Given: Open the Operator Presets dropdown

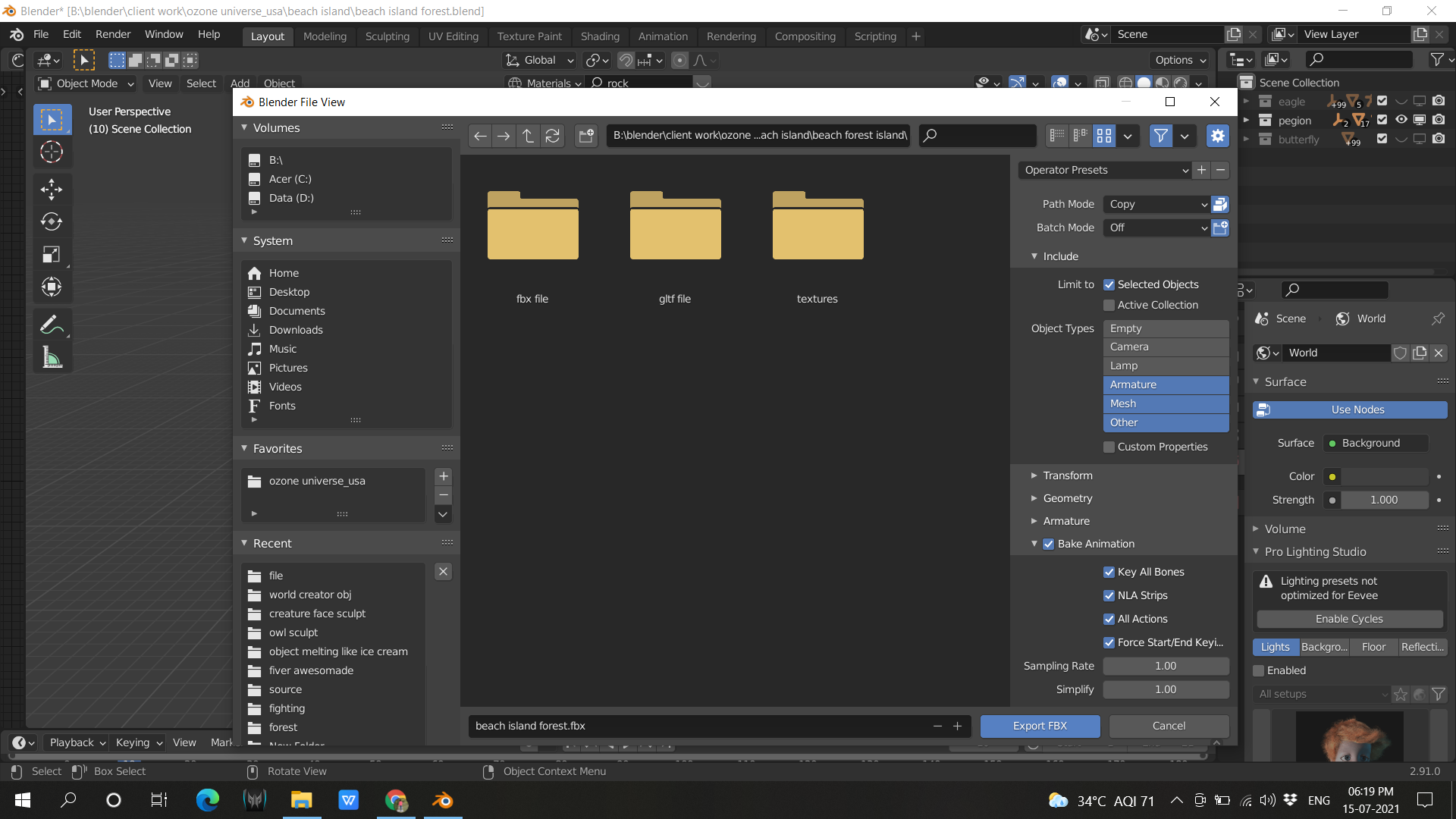Looking at the screenshot, I should [x=1104, y=170].
